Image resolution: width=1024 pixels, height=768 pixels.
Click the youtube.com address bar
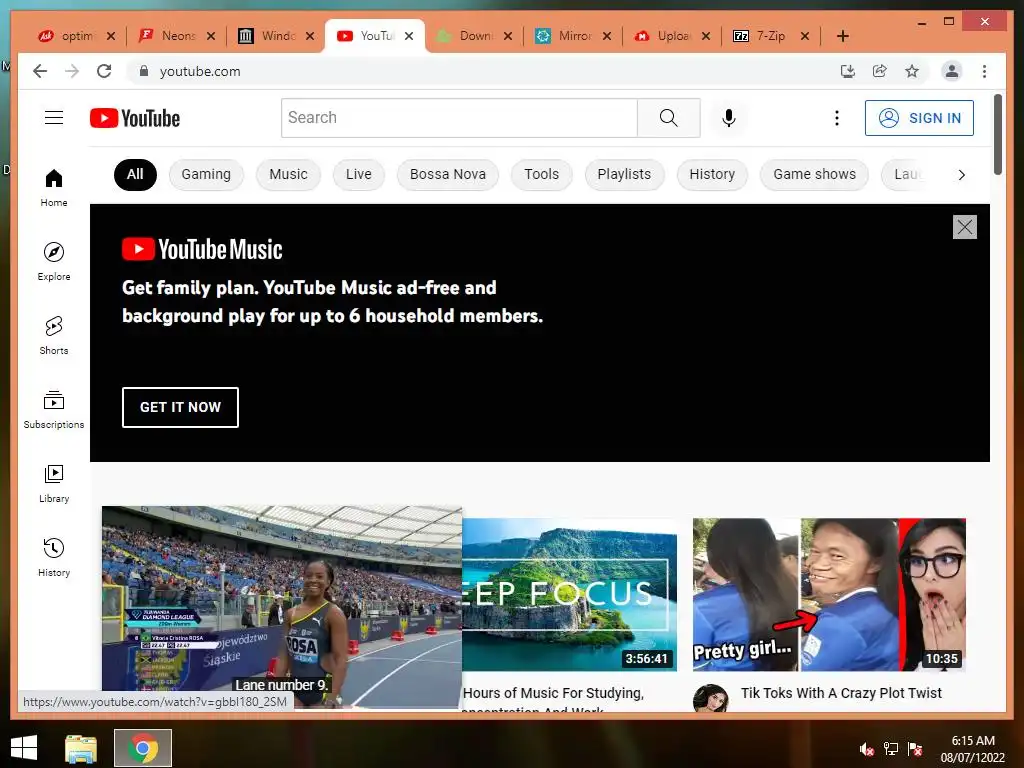coord(483,71)
